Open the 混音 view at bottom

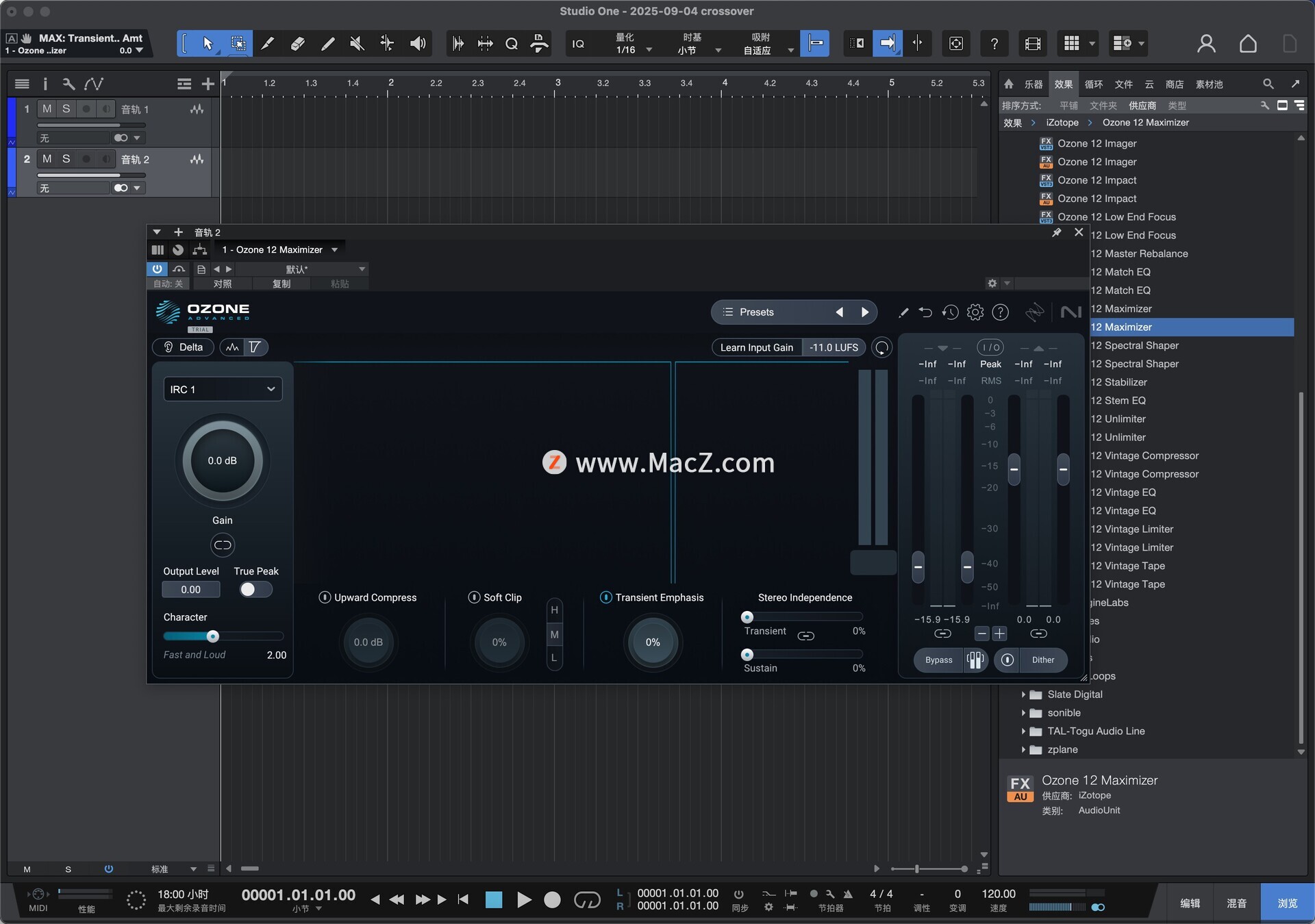[x=1236, y=903]
